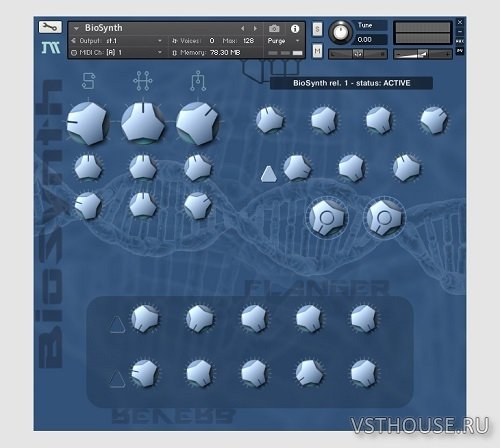This screenshot has width=500, height=448.
Task: Click the MIDI channel plug icon
Action: click(74, 53)
